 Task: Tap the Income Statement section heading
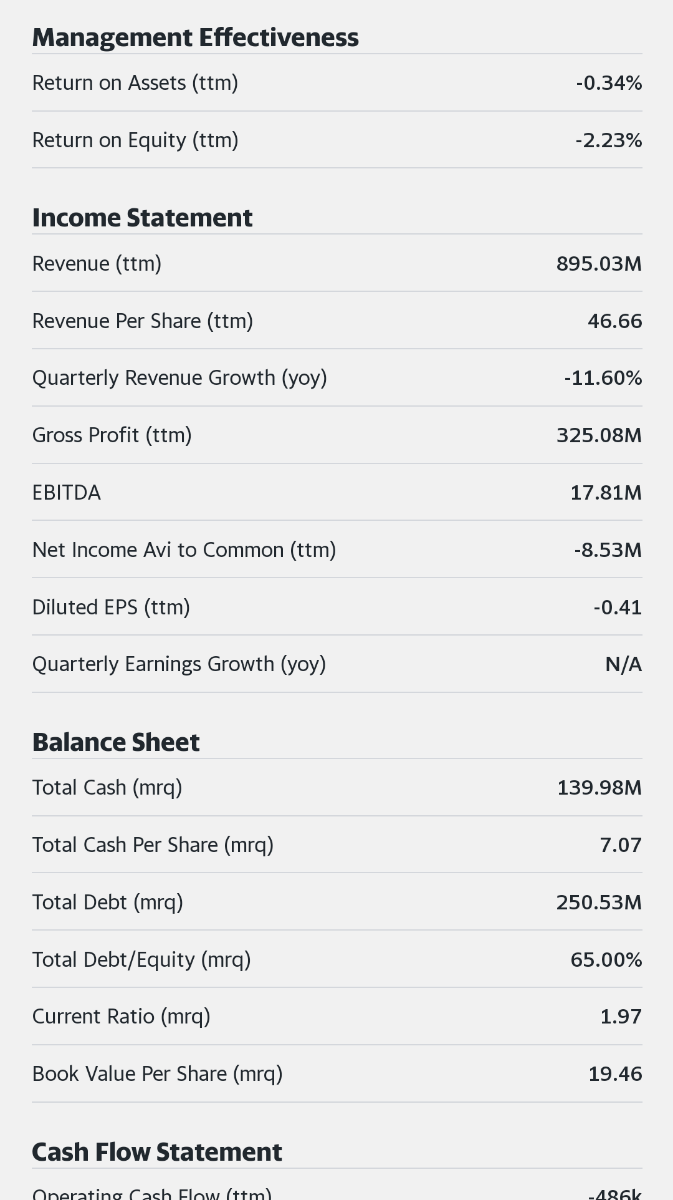click(x=142, y=217)
